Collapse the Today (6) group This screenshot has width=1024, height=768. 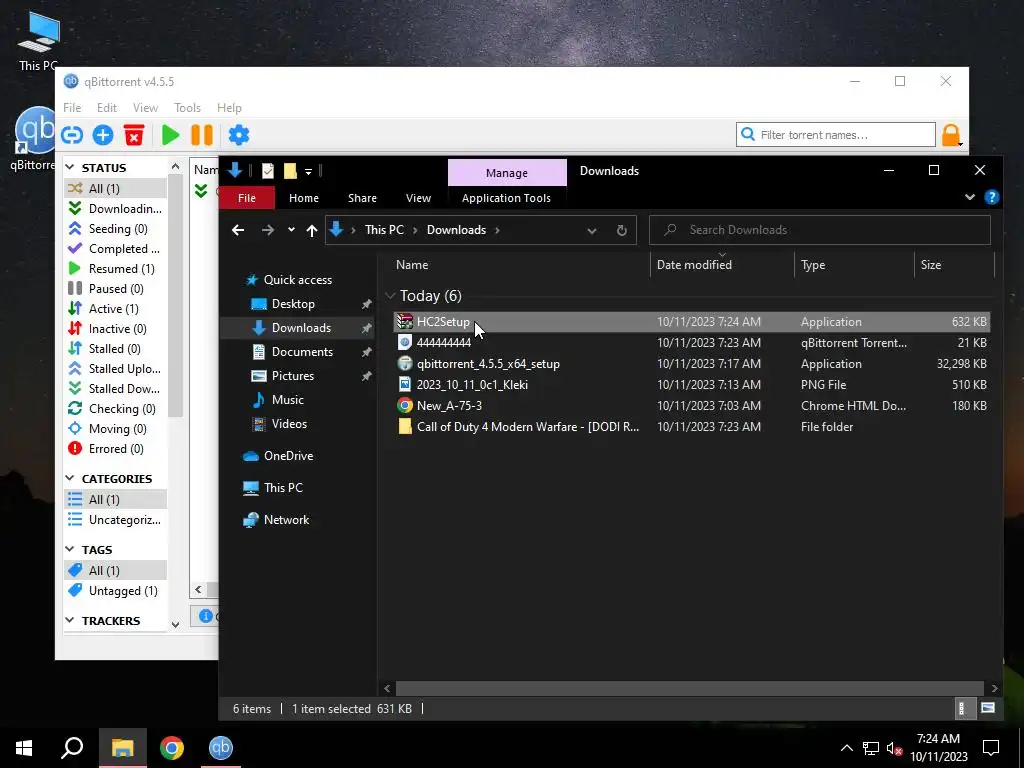[391, 296]
